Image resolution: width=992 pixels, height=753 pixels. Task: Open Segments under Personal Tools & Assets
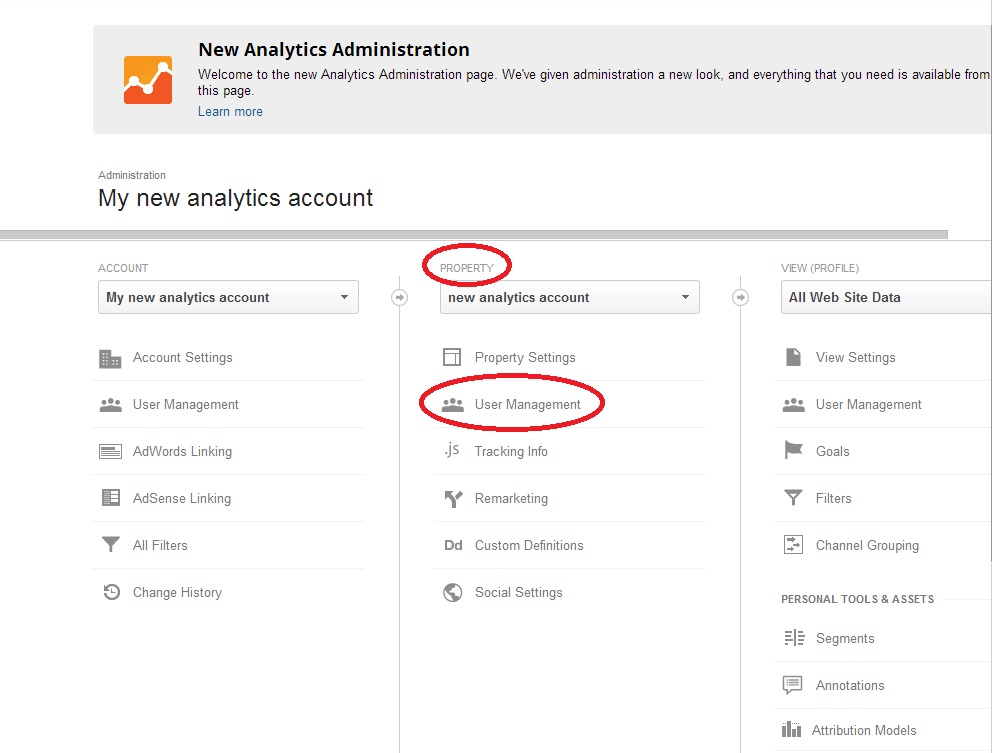click(844, 638)
